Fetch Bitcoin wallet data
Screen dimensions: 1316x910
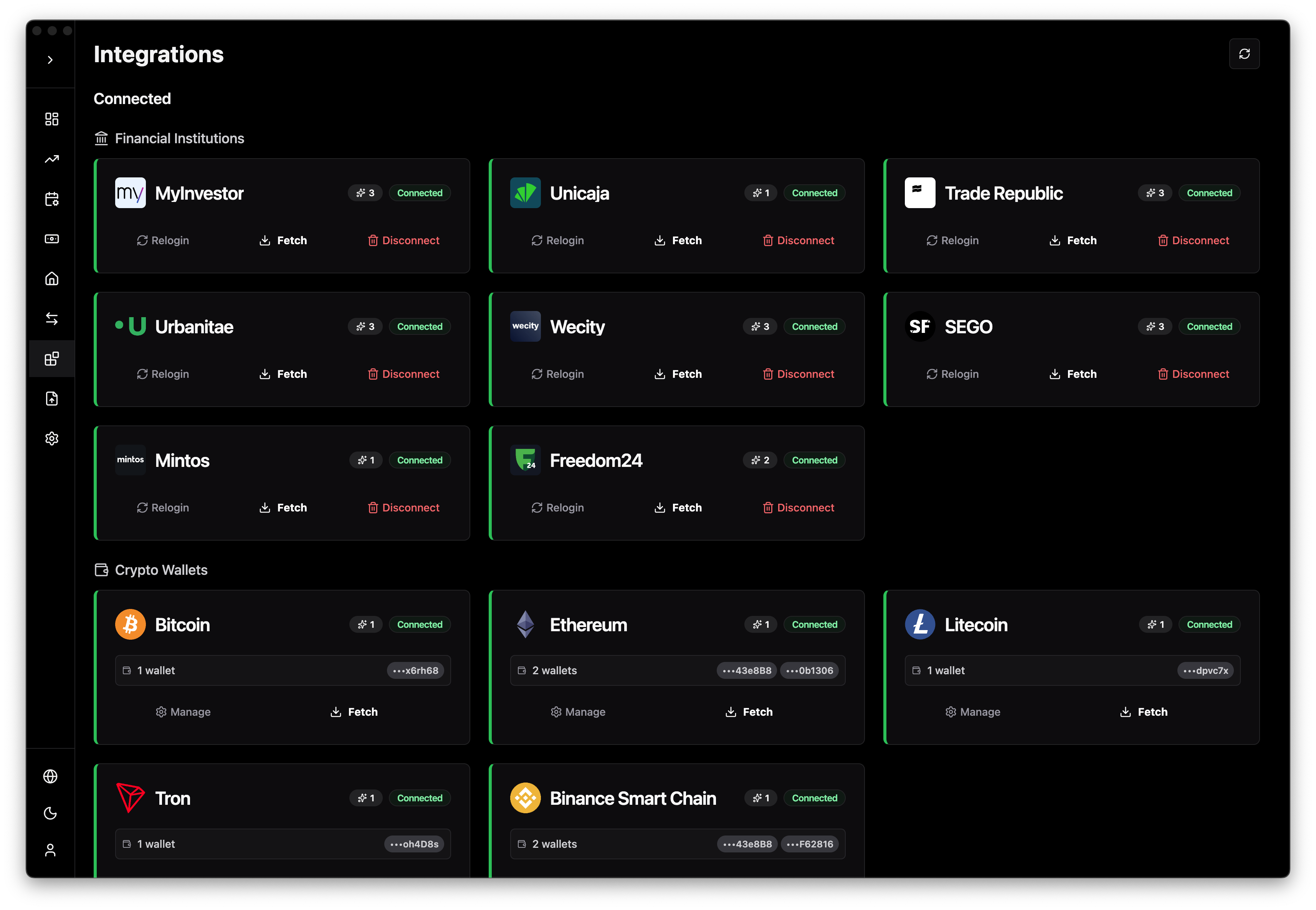pos(354,712)
